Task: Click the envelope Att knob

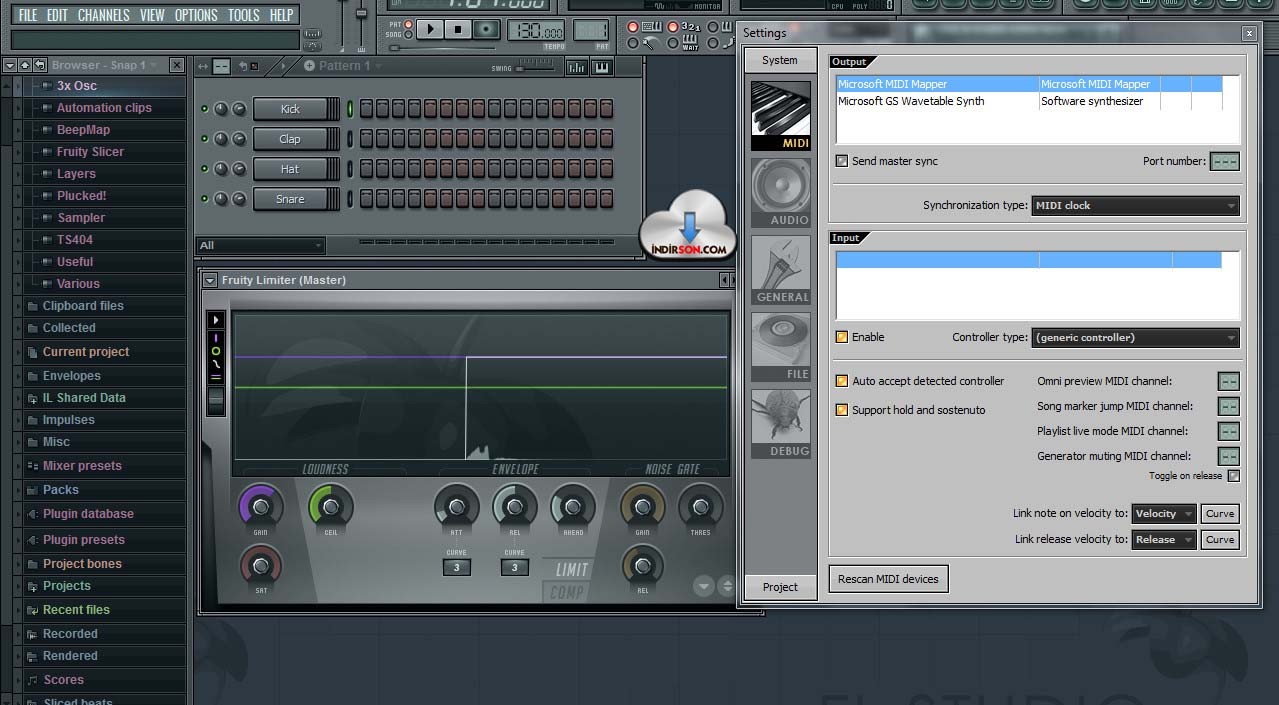Action: [456, 505]
